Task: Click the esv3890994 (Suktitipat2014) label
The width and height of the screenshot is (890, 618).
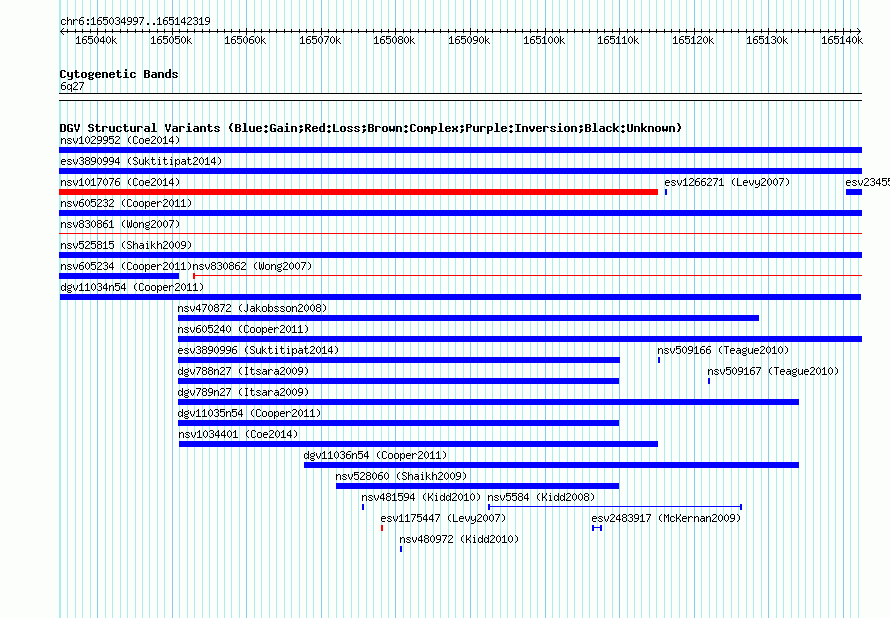Action: click(141, 161)
